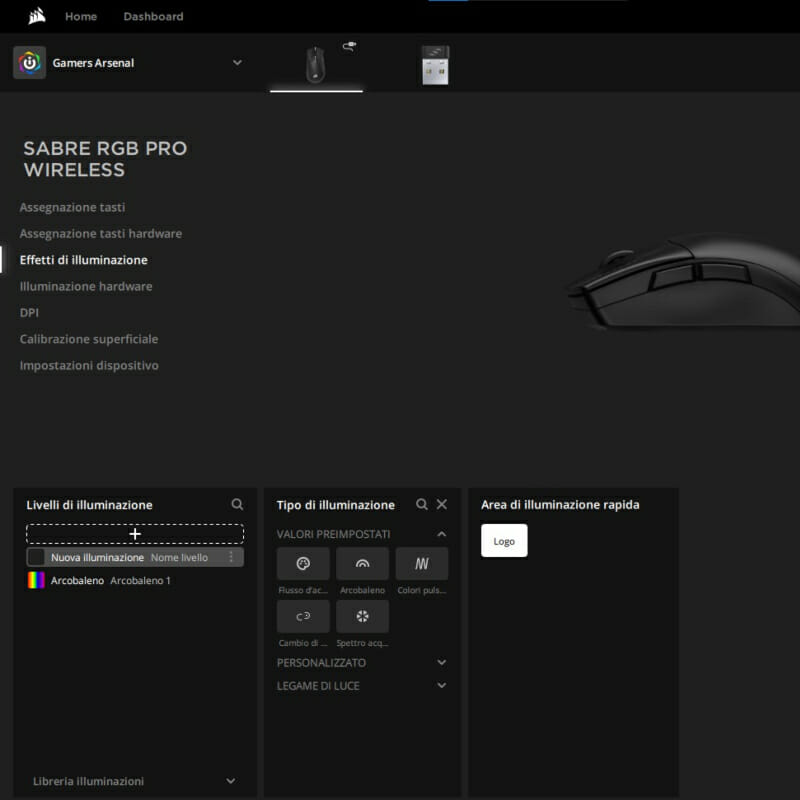Open Calibrazione superficiale section
This screenshot has width=800, height=800.
[89, 339]
